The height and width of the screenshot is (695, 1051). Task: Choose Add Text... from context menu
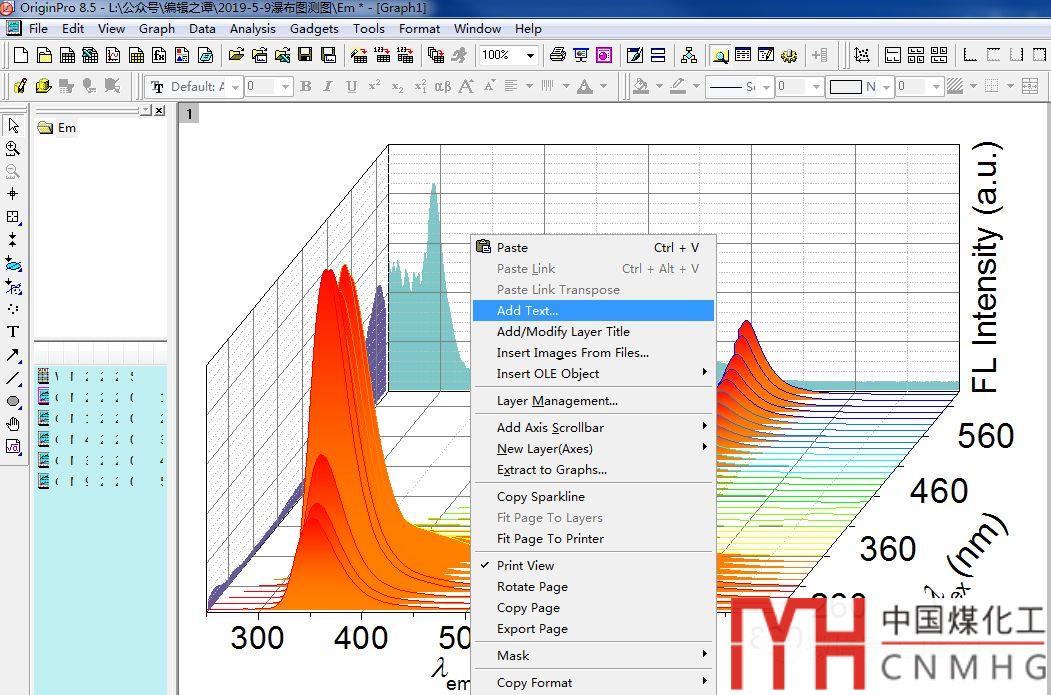coord(527,311)
